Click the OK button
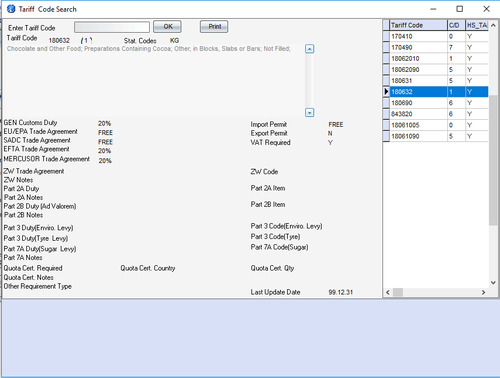Viewport: 500px width, 378px height. coord(167,27)
